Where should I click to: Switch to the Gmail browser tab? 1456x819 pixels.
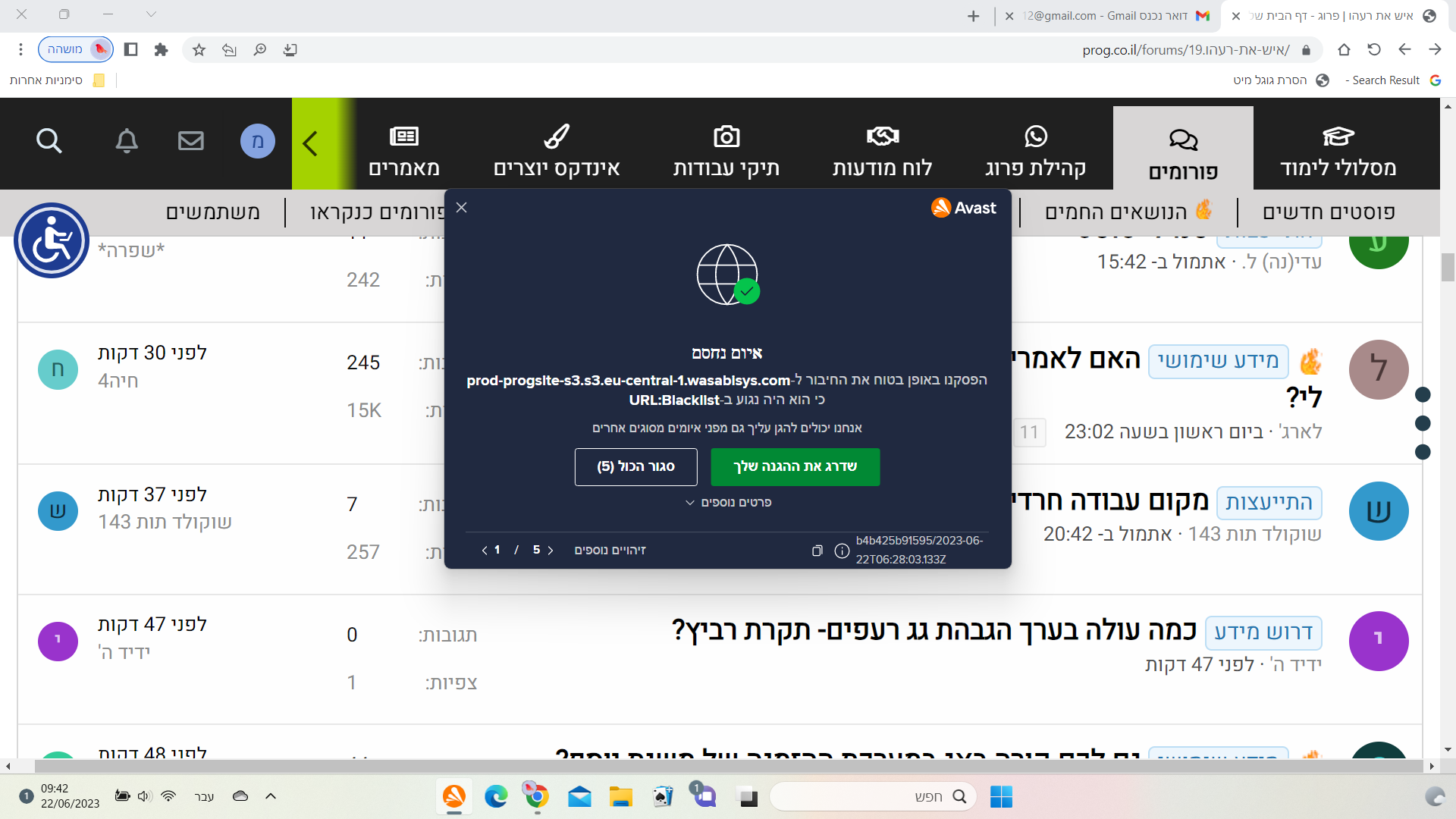click(x=1115, y=16)
